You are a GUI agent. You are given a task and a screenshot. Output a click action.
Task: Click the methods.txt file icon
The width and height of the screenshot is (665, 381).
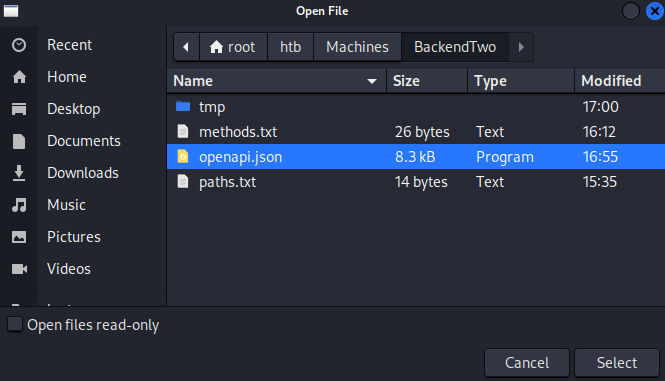[x=183, y=132]
